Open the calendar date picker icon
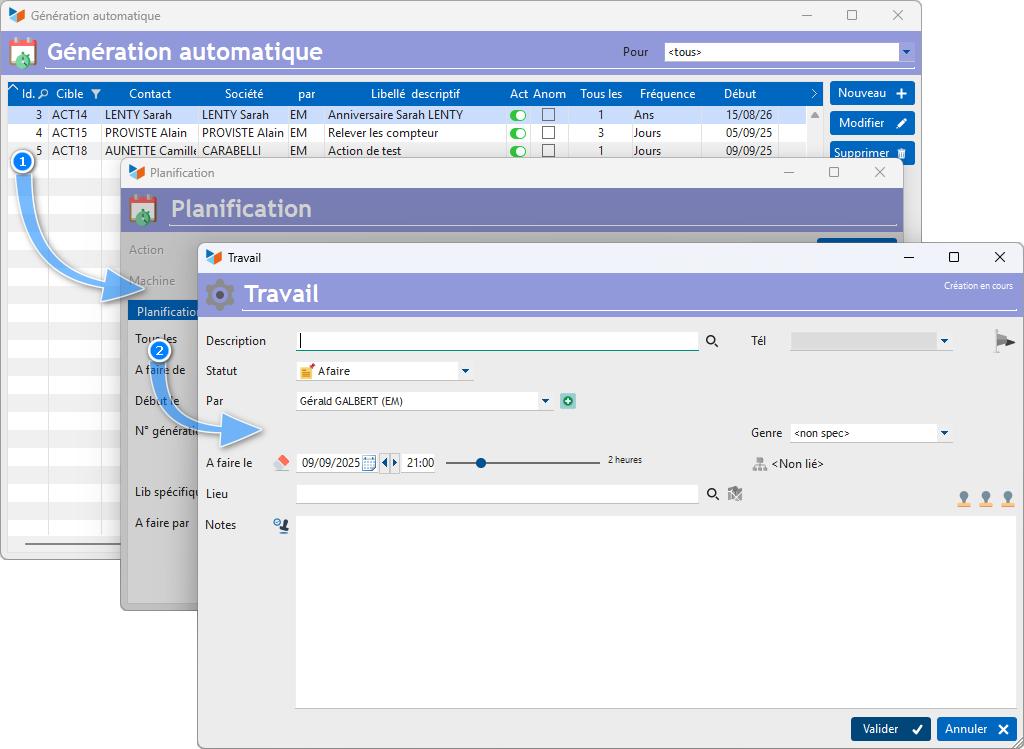The width and height of the screenshot is (1024, 749). pos(369,463)
